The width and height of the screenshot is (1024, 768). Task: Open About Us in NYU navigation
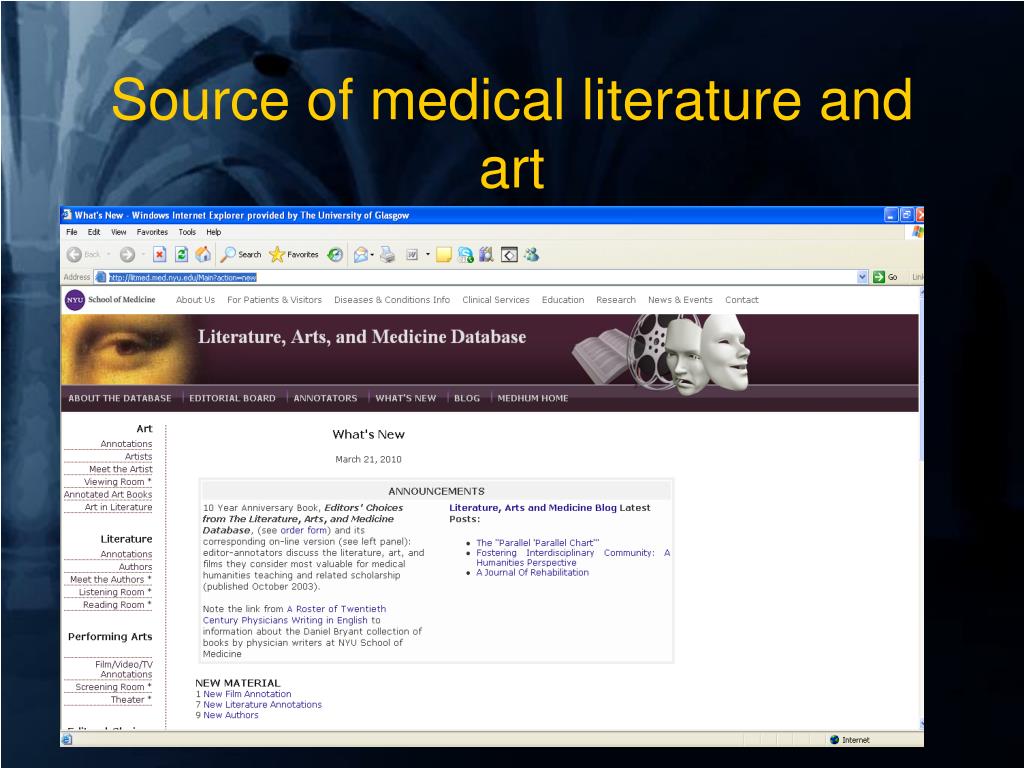tap(195, 300)
